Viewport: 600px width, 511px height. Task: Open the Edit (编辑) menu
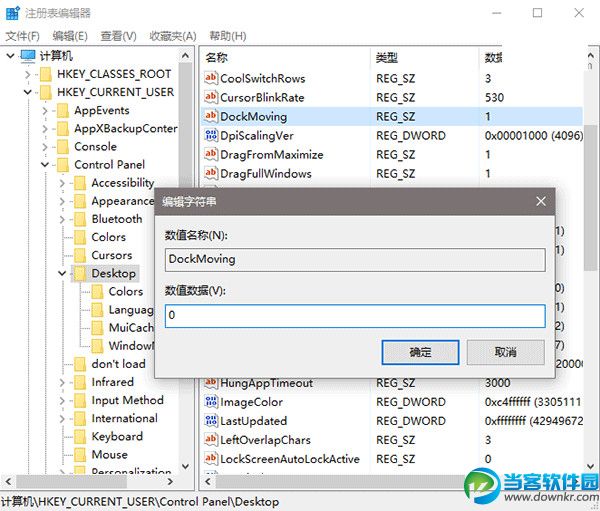70,36
